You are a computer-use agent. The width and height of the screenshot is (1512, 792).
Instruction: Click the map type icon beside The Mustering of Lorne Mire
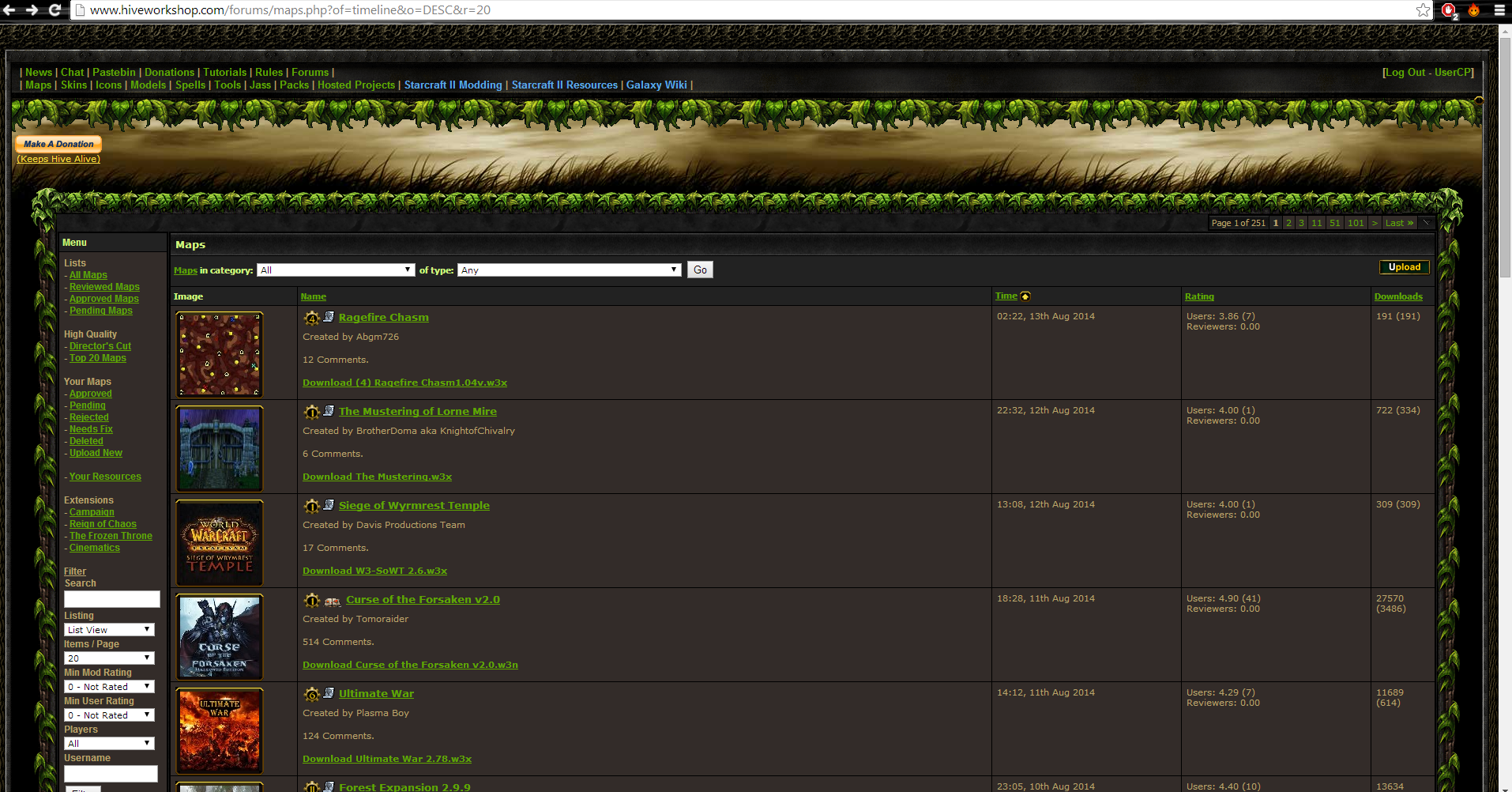[329, 410]
